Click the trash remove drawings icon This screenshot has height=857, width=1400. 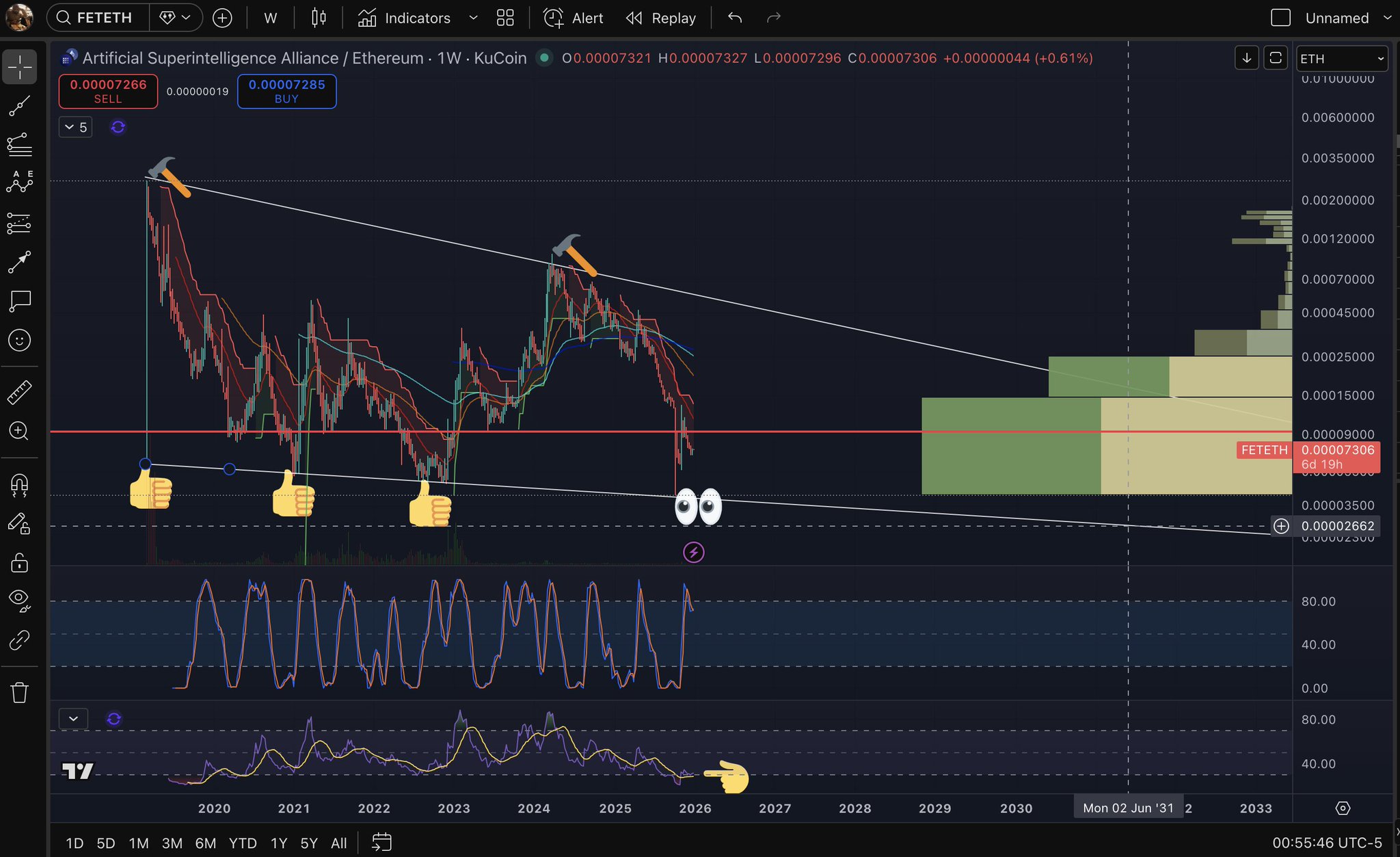click(x=19, y=692)
